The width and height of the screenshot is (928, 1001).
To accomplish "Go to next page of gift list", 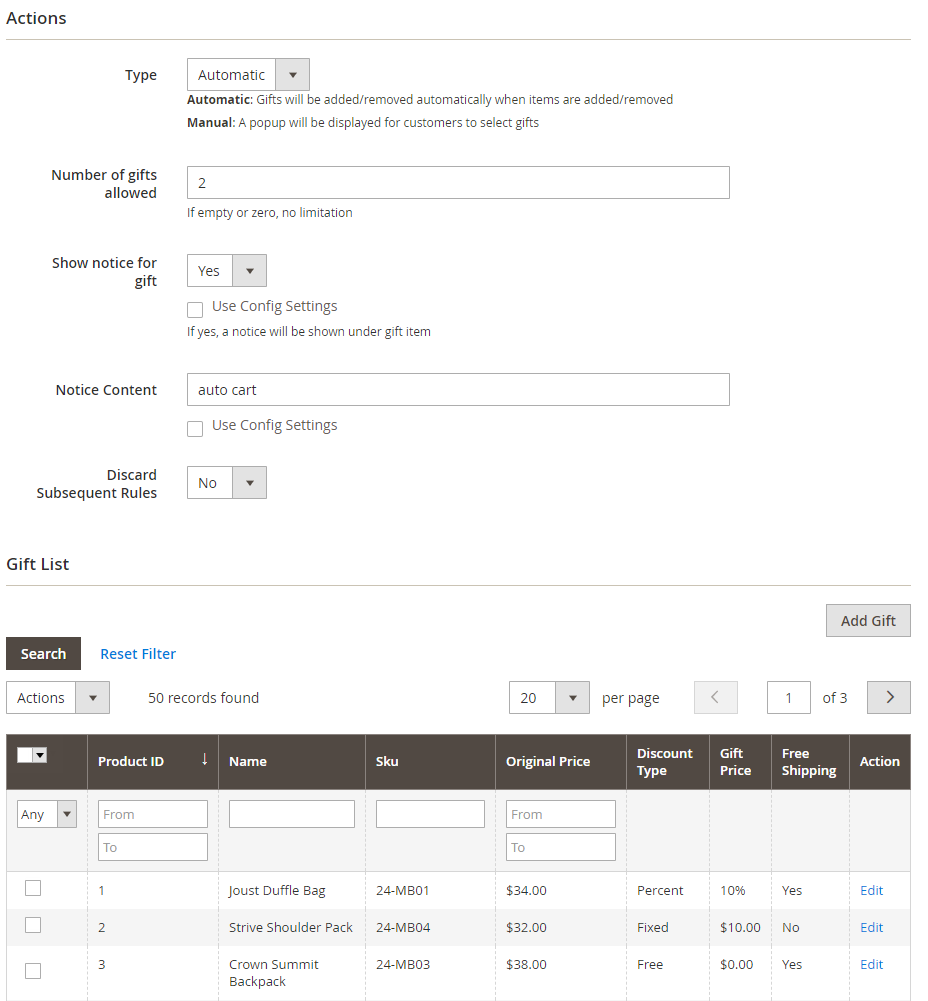I will click(x=888, y=698).
